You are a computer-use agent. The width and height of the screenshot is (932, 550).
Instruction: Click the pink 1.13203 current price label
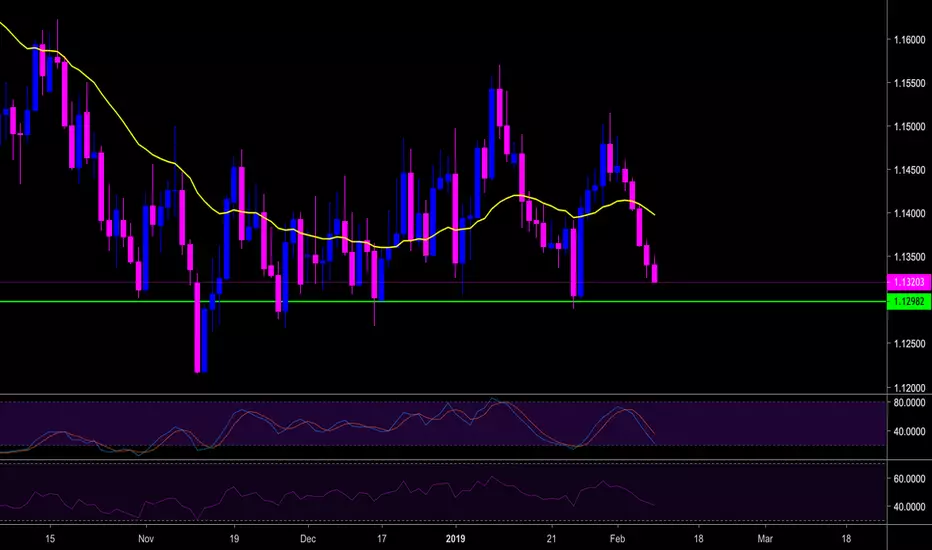[908, 282]
